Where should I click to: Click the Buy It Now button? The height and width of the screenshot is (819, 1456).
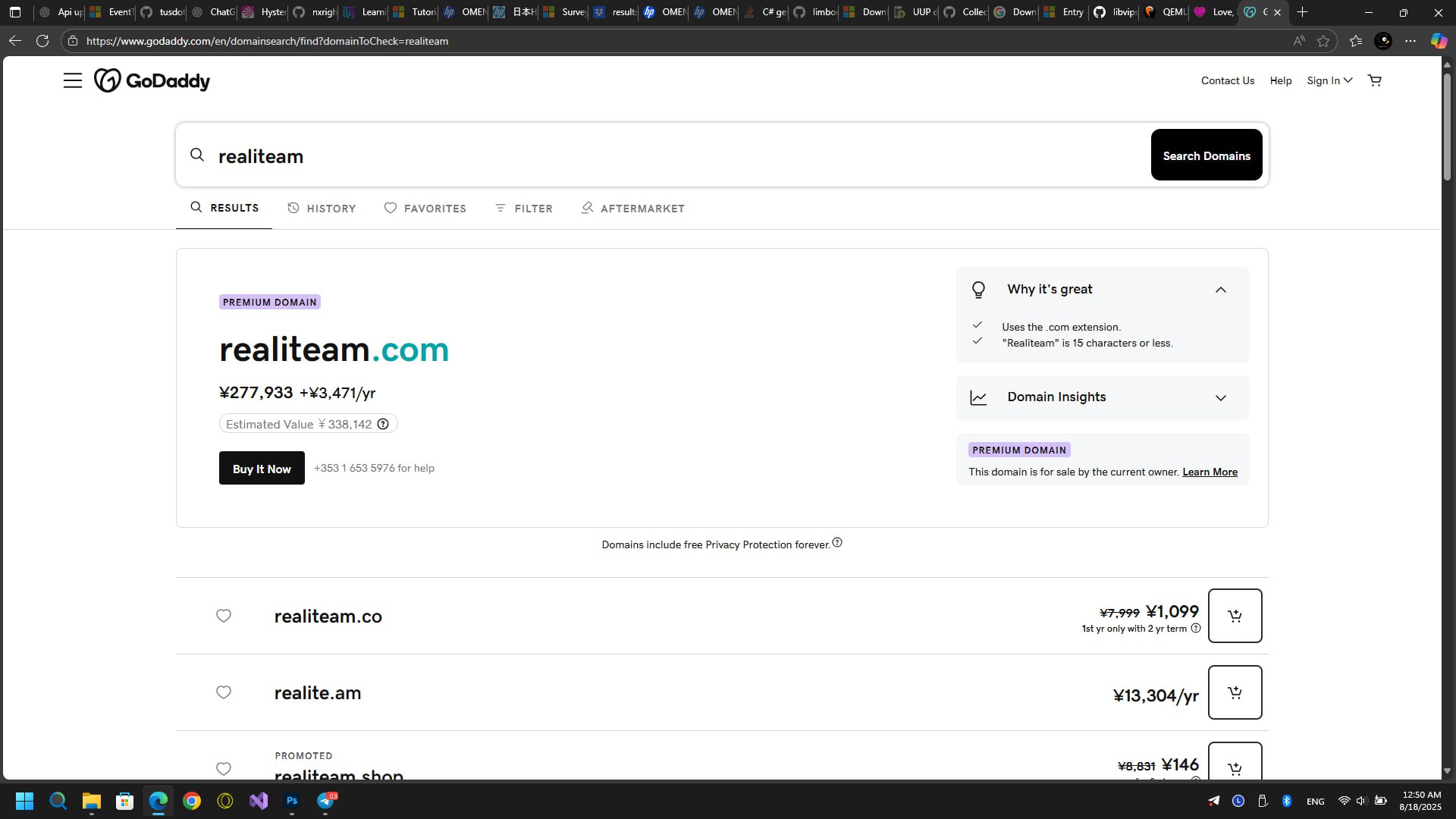pyautogui.click(x=262, y=469)
